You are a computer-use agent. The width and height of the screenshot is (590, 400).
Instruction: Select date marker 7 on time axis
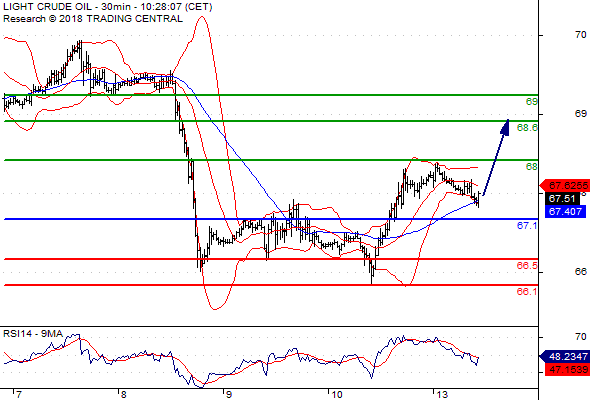(x=18, y=395)
